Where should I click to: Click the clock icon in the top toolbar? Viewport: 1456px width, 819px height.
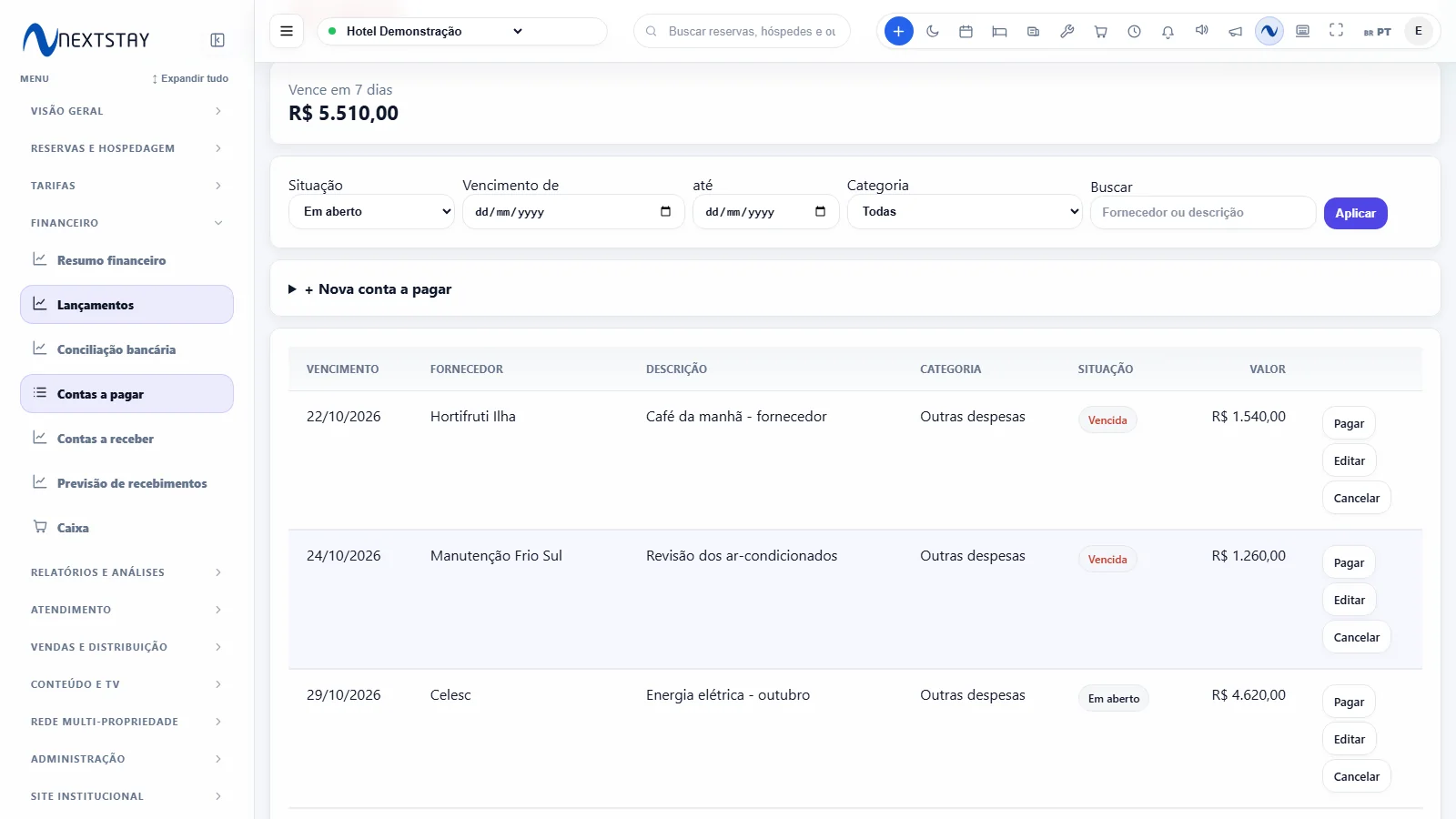(x=1134, y=31)
